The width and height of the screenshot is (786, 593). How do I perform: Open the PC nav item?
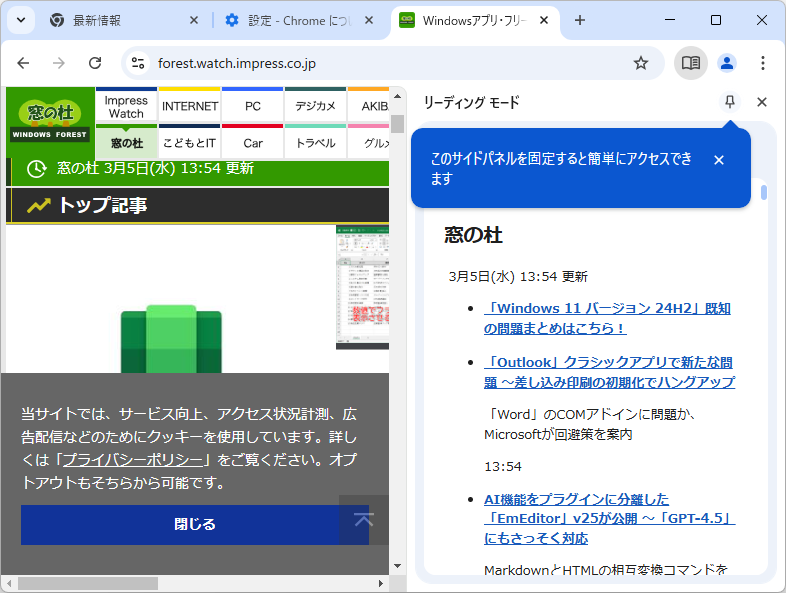(x=253, y=105)
